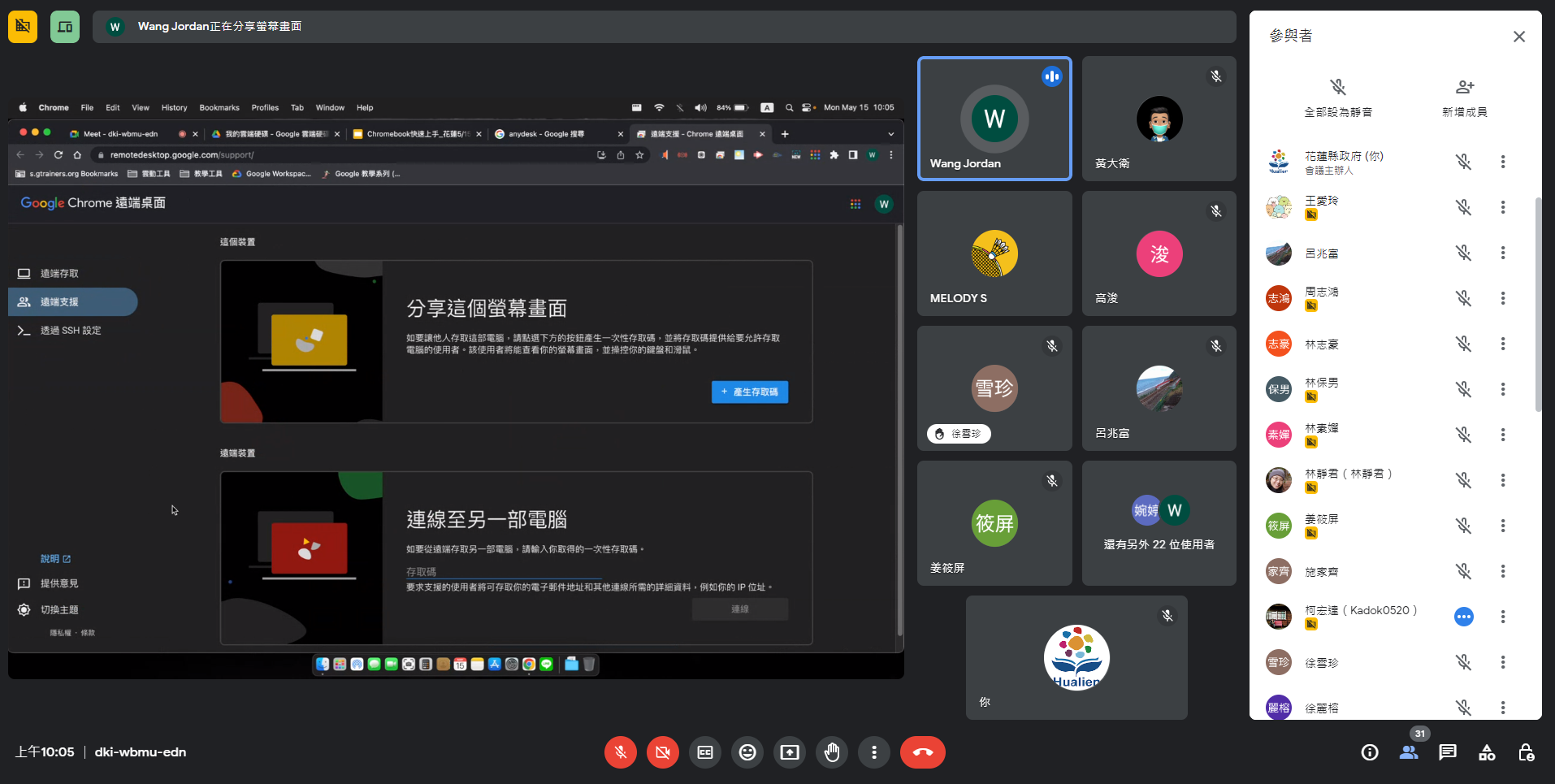The height and width of the screenshot is (784, 1555).
Task: Select Wang Jordan's video tile
Action: [x=994, y=119]
